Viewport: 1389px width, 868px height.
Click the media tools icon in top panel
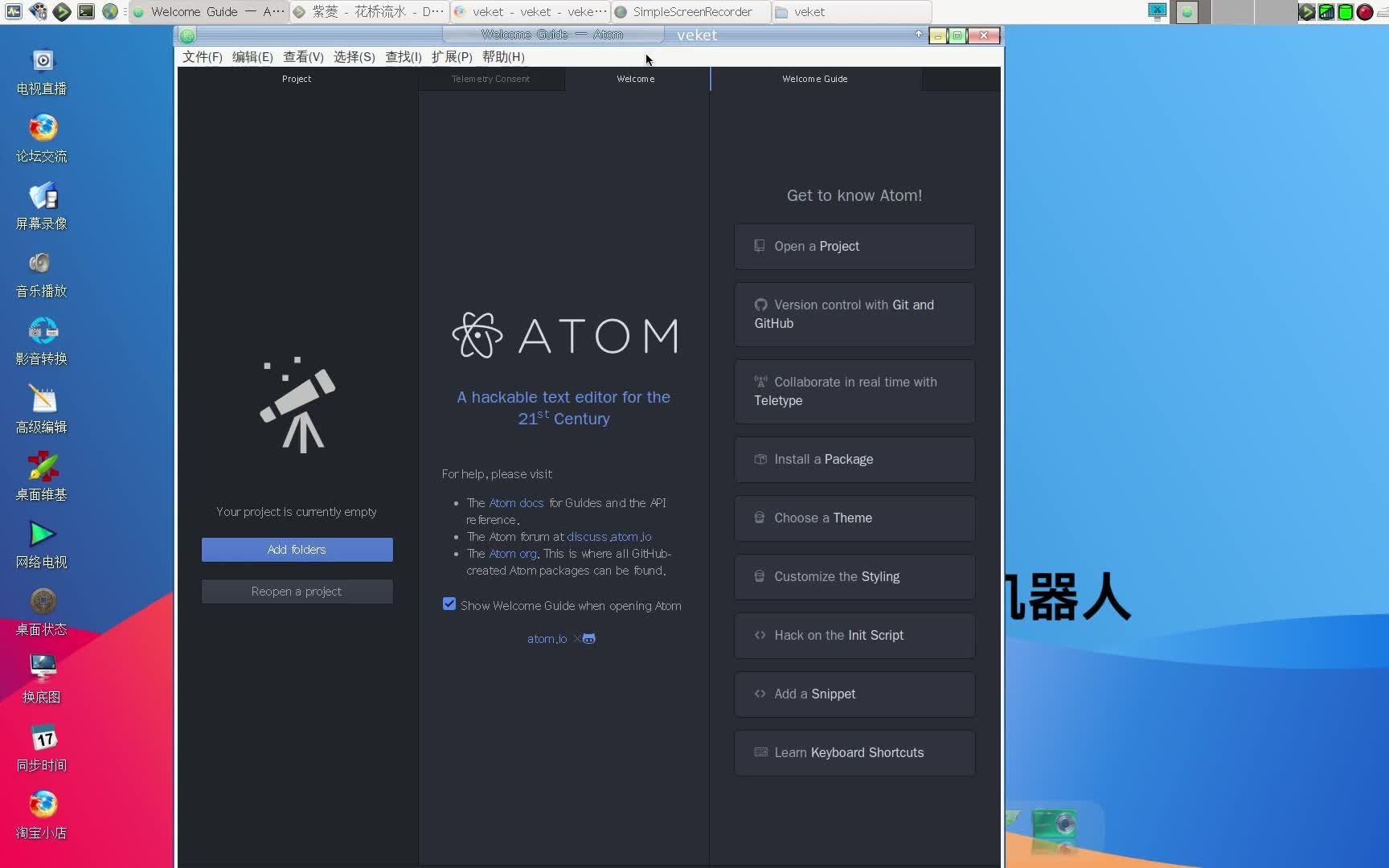[38, 11]
